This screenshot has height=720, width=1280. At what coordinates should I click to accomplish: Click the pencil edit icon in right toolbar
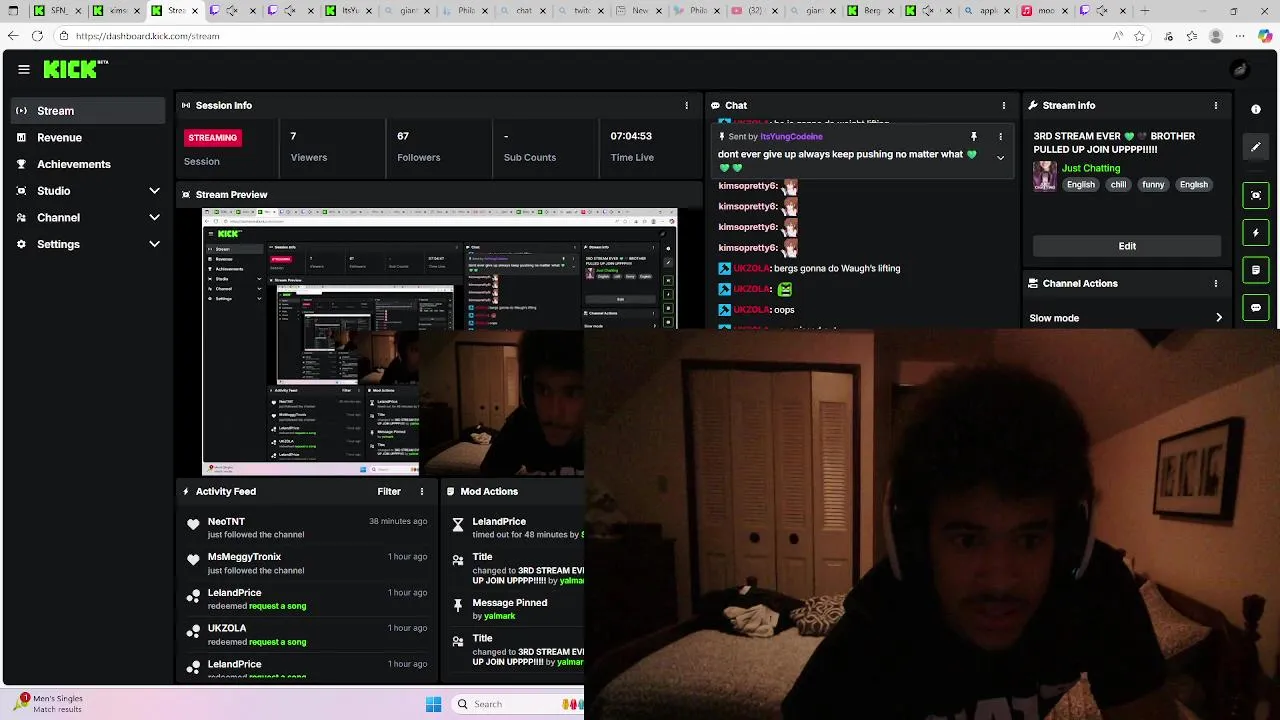(x=1256, y=147)
